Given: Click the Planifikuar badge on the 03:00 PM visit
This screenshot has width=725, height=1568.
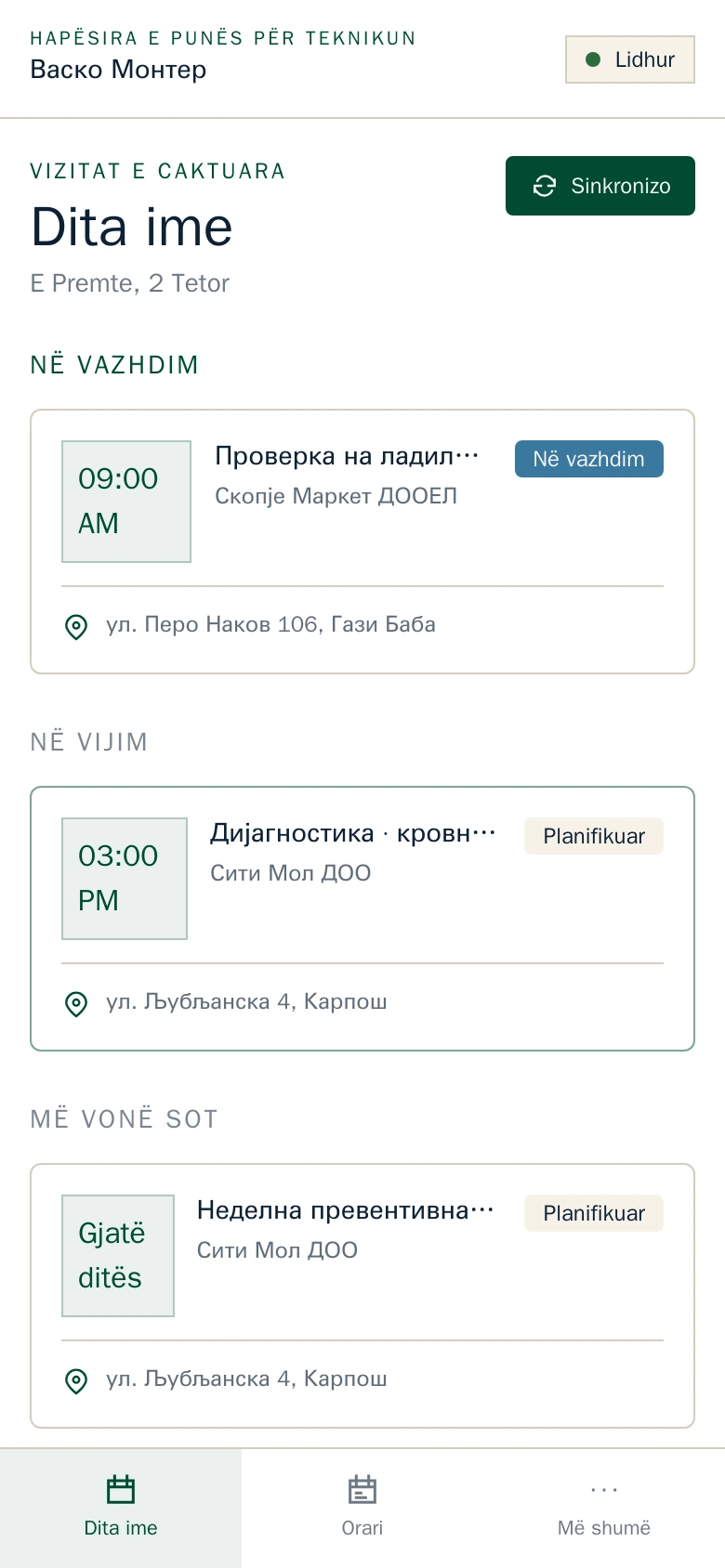Looking at the screenshot, I should tap(594, 836).
